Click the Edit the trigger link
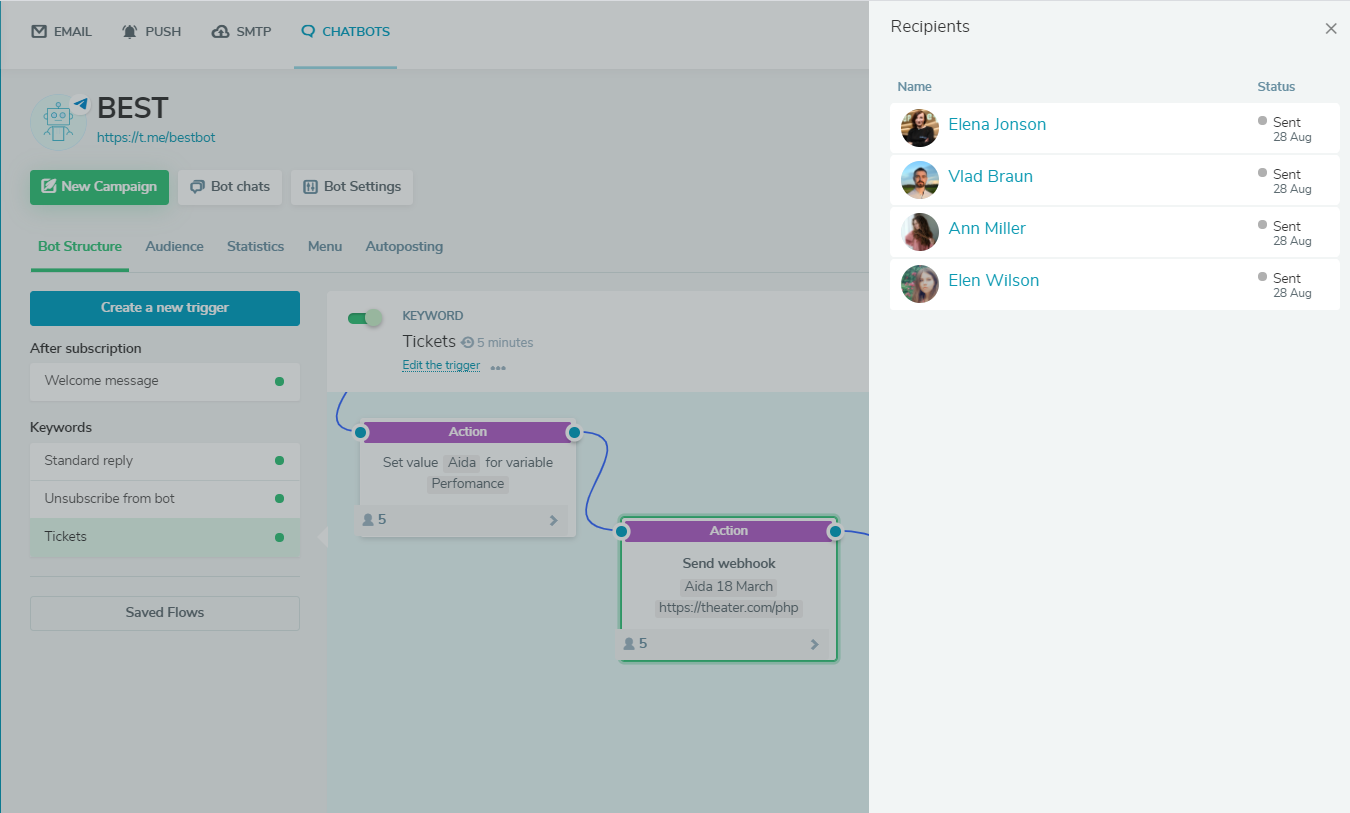 [x=441, y=365]
